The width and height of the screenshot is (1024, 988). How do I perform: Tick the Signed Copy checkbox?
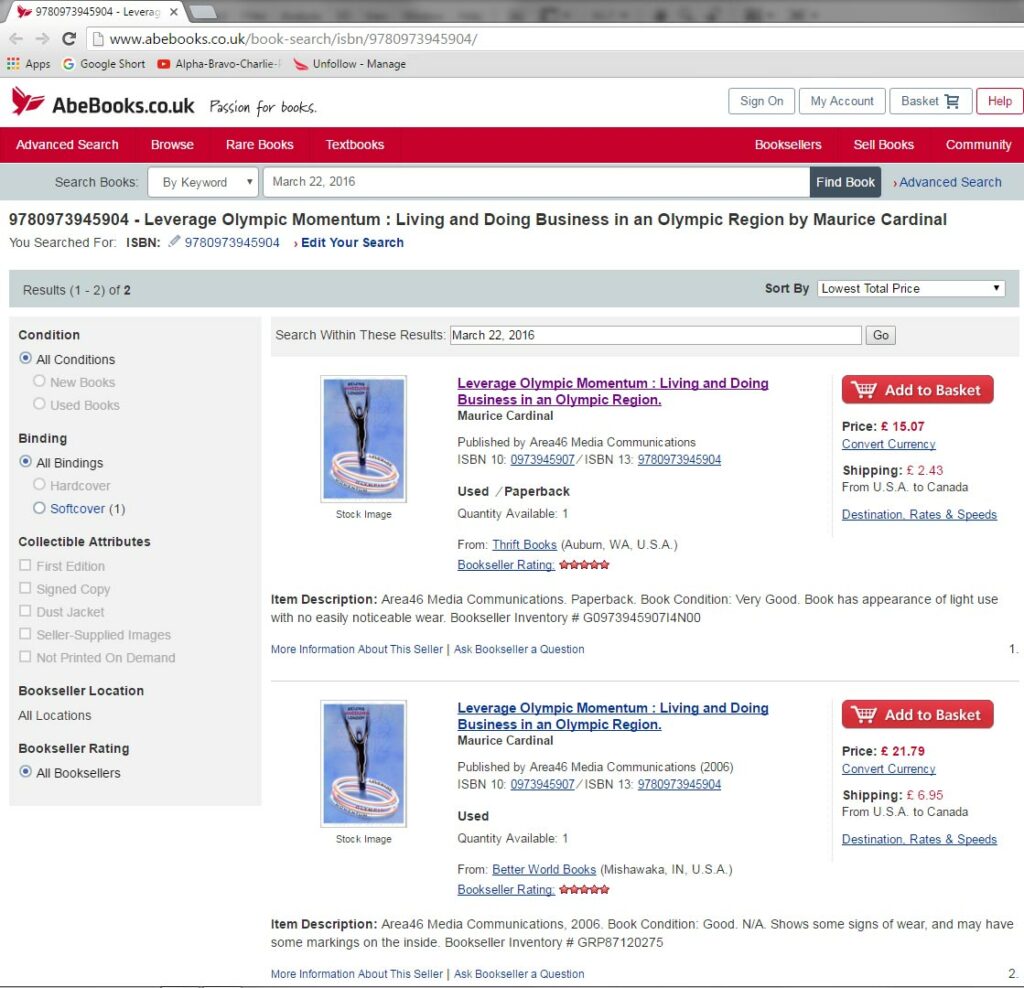click(x=25, y=588)
